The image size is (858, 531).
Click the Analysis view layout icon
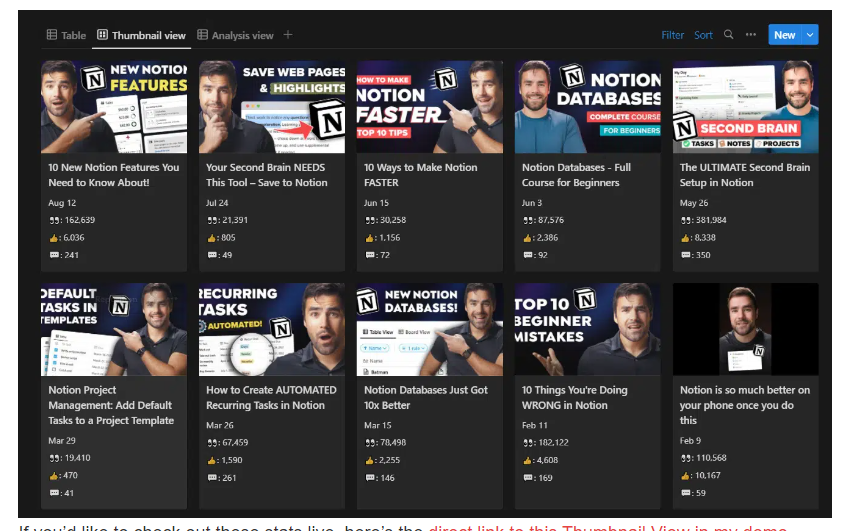coord(202,35)
